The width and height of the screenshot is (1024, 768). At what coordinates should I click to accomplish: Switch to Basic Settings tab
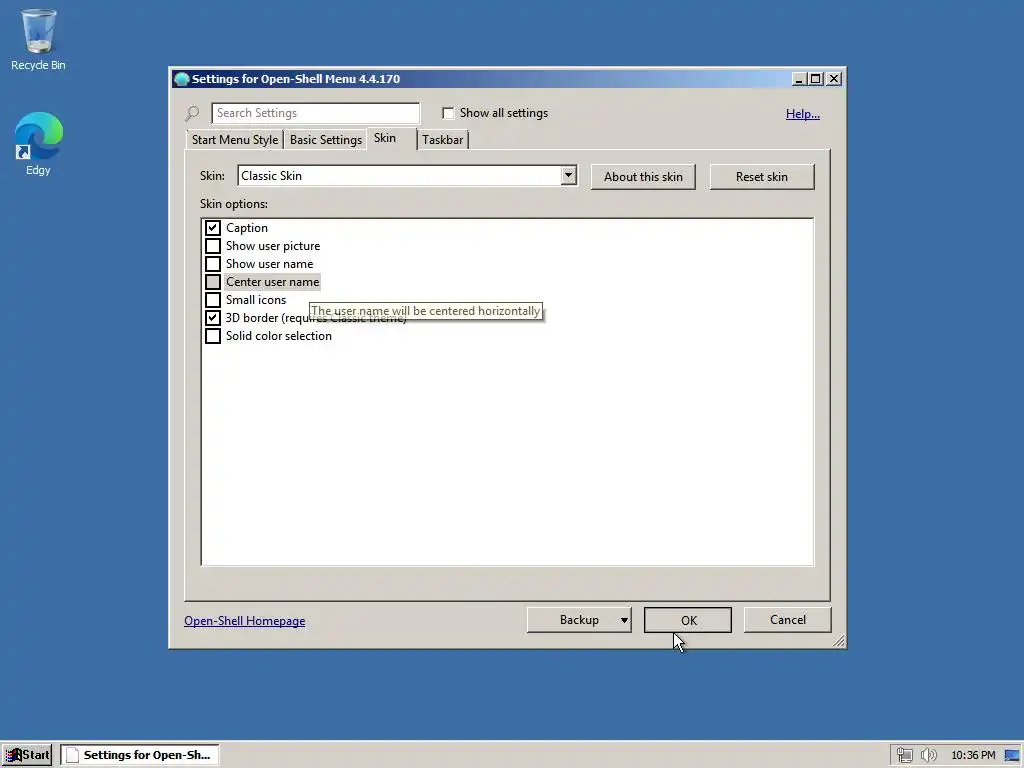[326, 140]
